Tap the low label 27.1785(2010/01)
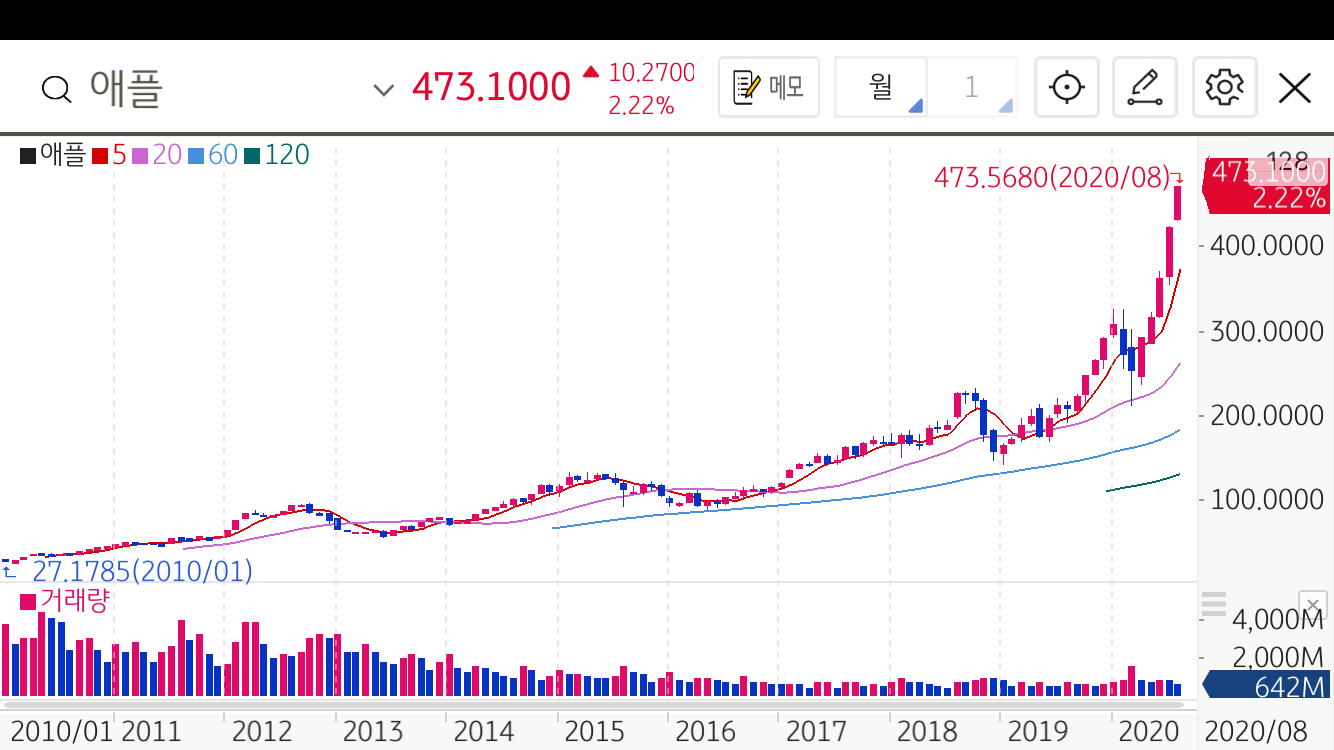Viewport: 1334px width, 750px height. click(142, 572)
